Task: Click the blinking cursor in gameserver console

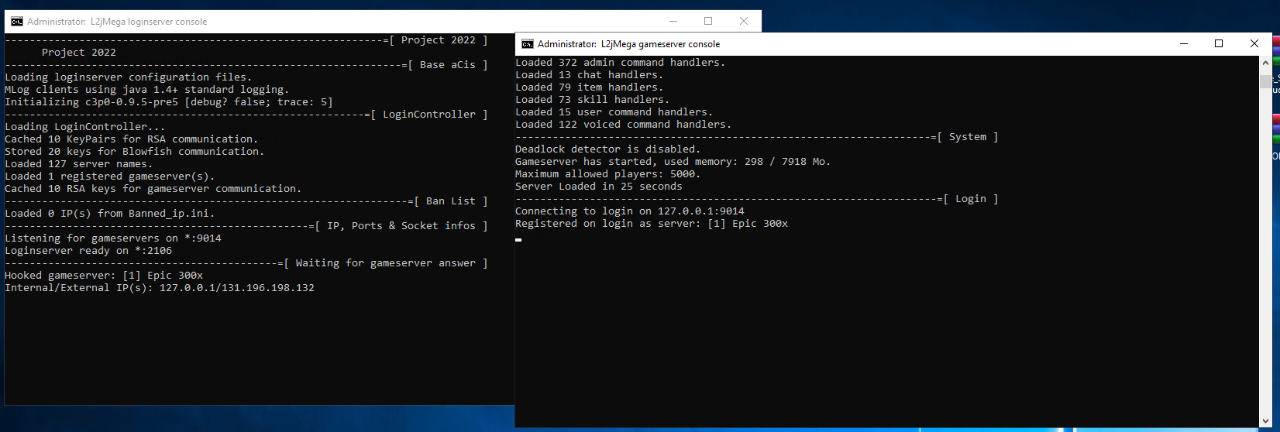Action: tap(518, 240)
